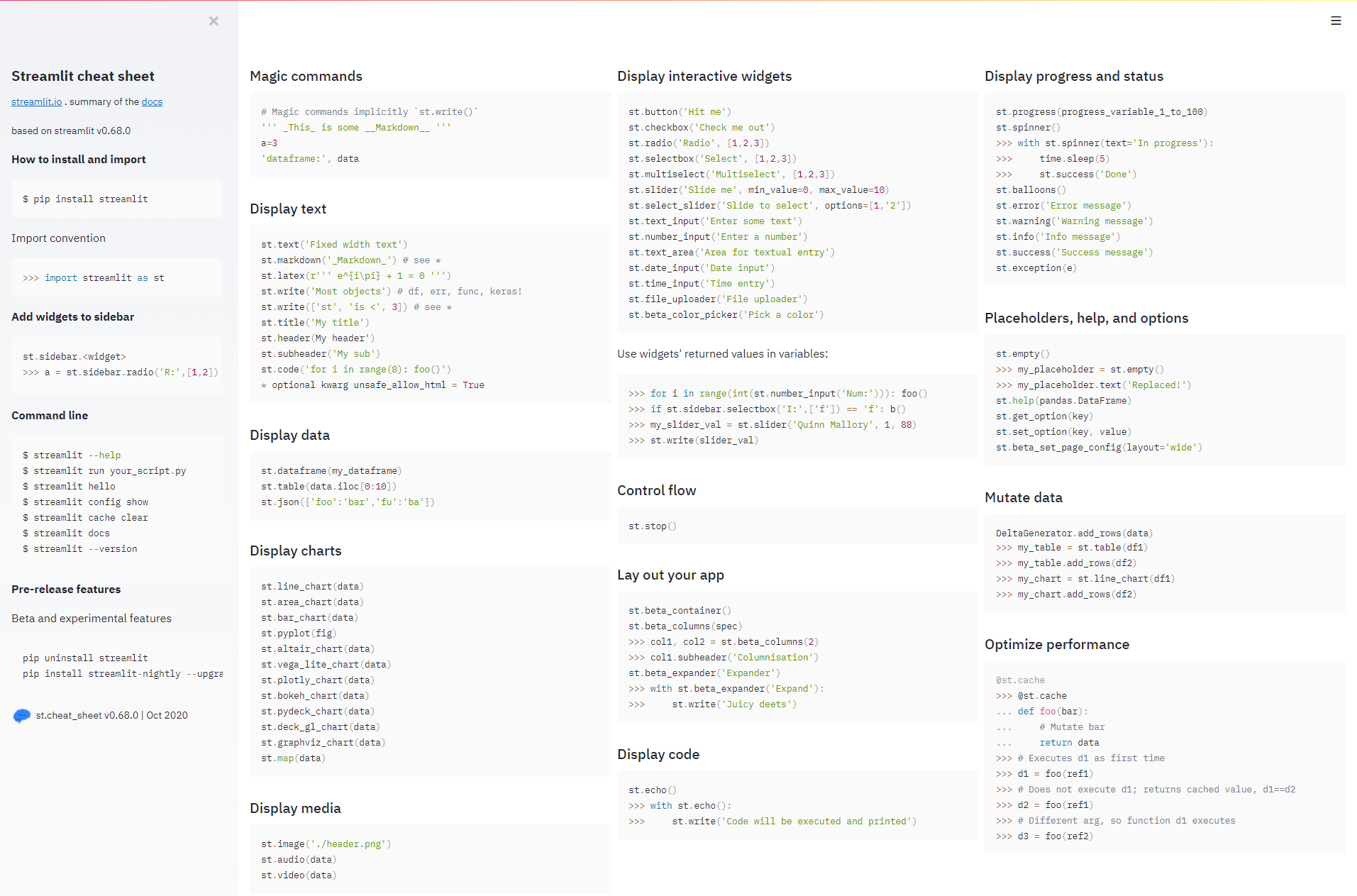Click '$ streamlit config show' command
This screenshot has width=1357, height=896.
(x=85, y=502)
